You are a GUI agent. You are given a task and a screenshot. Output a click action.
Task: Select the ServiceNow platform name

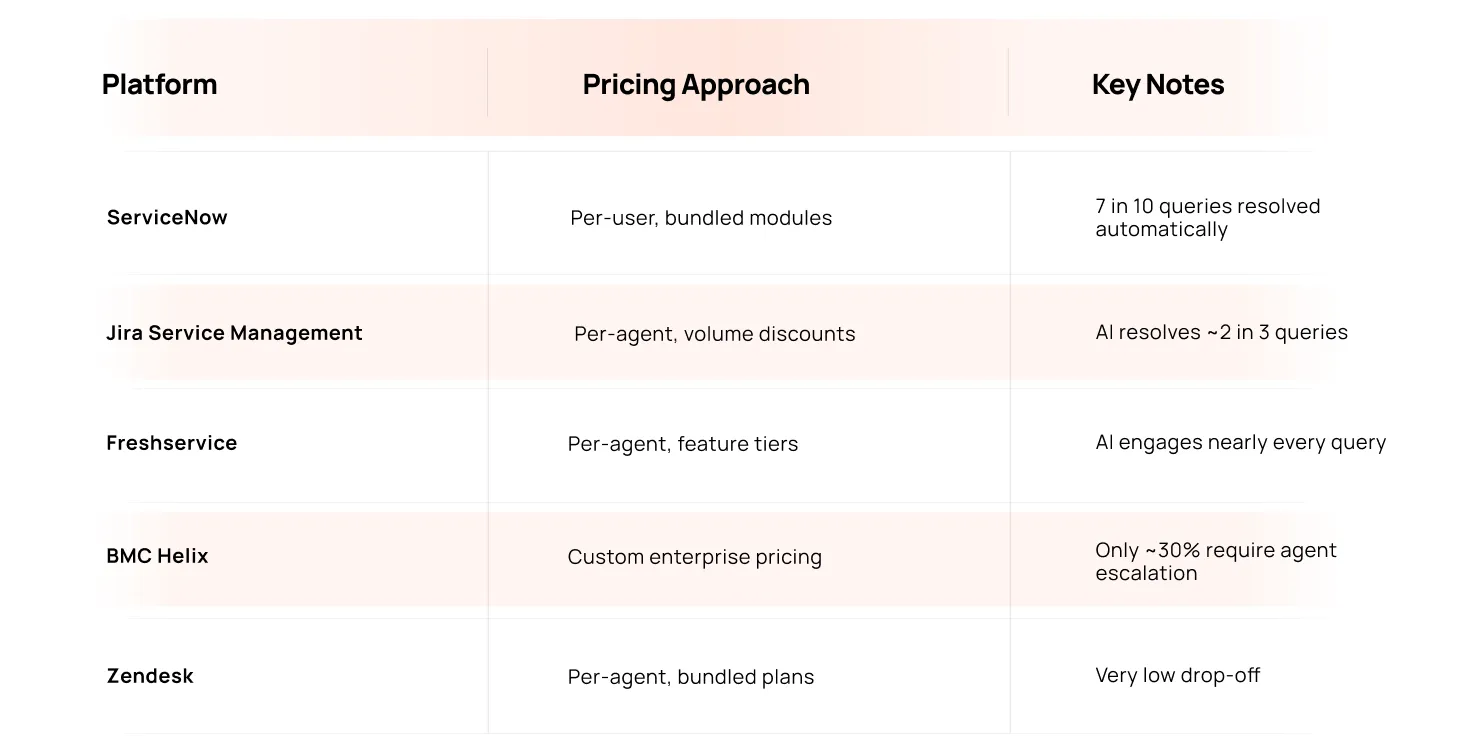pyautogui.click(x=167, y=217)
